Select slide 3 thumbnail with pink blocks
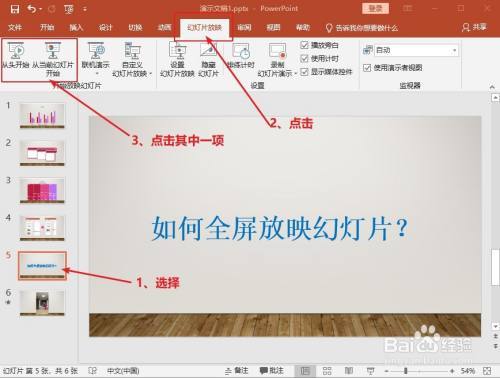Viewport: 500px width, 378px height. coord(42,190)
